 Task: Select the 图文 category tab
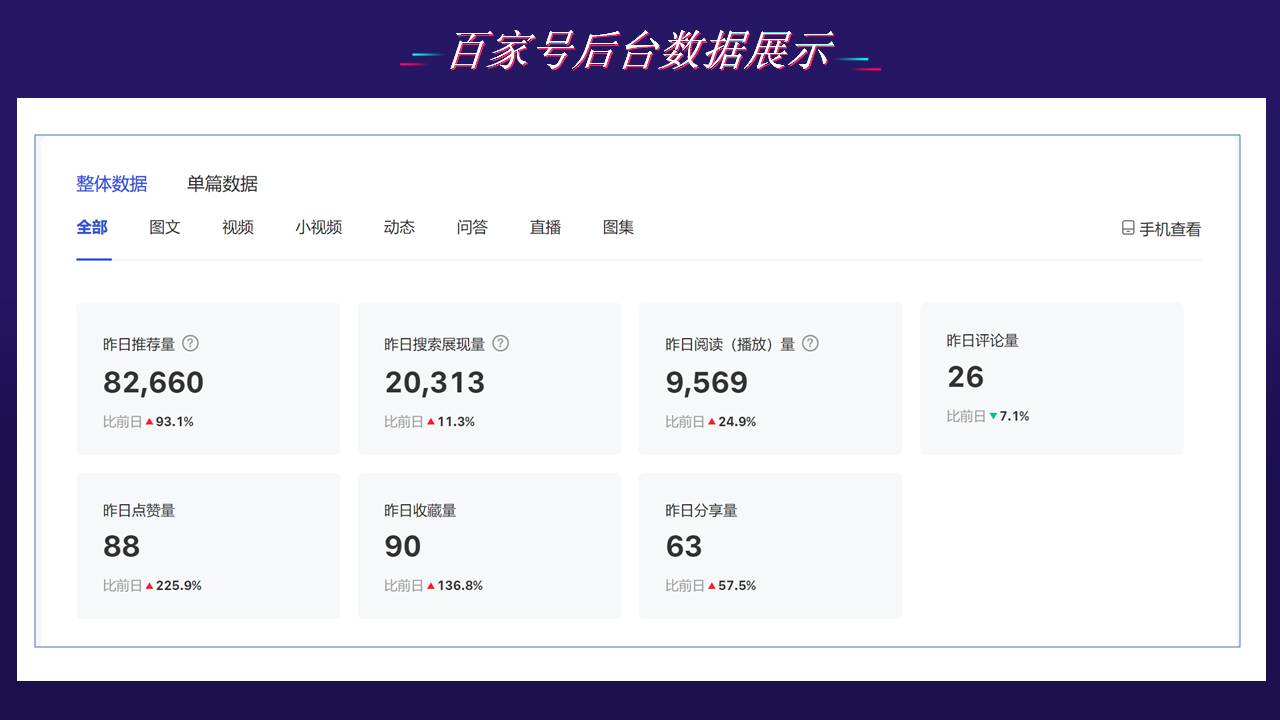pos(165,227)
